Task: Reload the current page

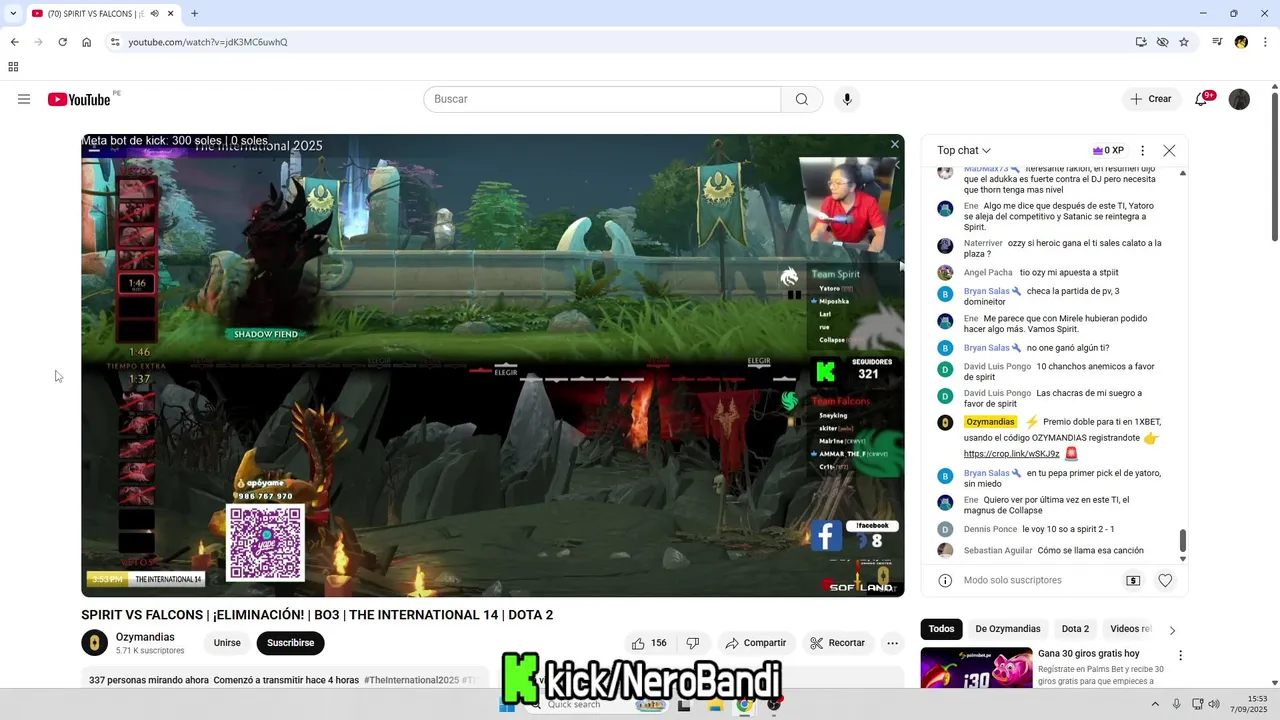Action: 62,42
